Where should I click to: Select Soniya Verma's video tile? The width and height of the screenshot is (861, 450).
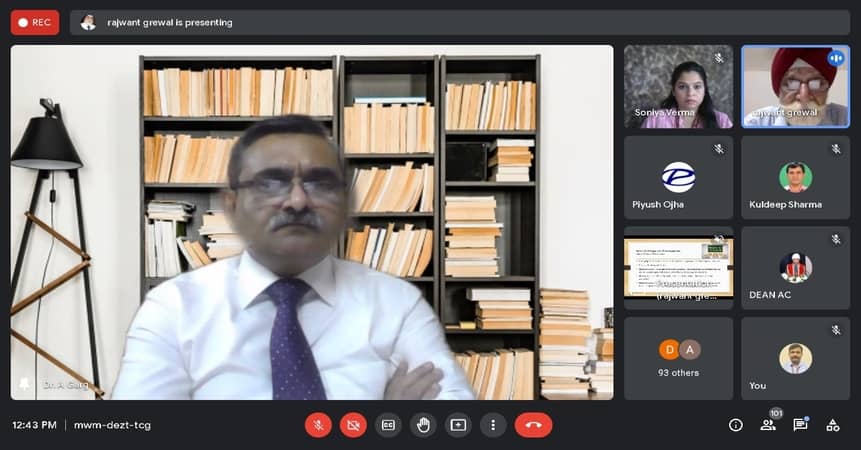(678, 86)
